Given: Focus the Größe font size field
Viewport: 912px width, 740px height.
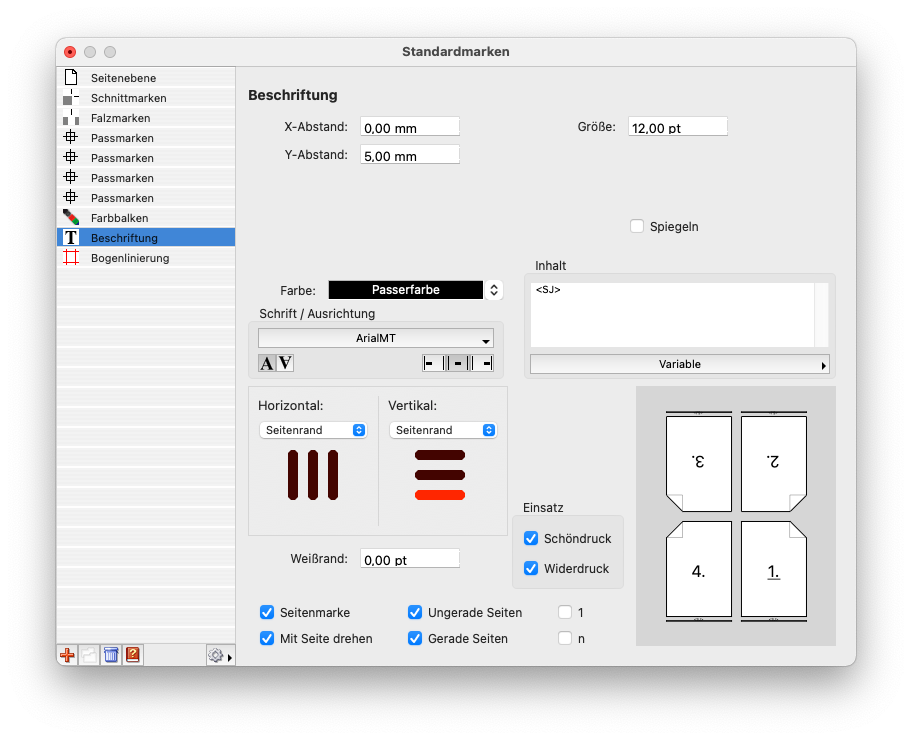Looking at the screenshot, I should point(678,127).
